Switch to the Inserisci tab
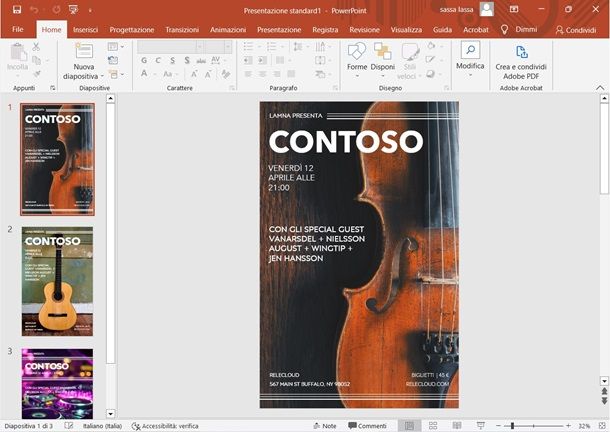Image resolution: width=610 pixels, height=432 pixels. [85, 30]
